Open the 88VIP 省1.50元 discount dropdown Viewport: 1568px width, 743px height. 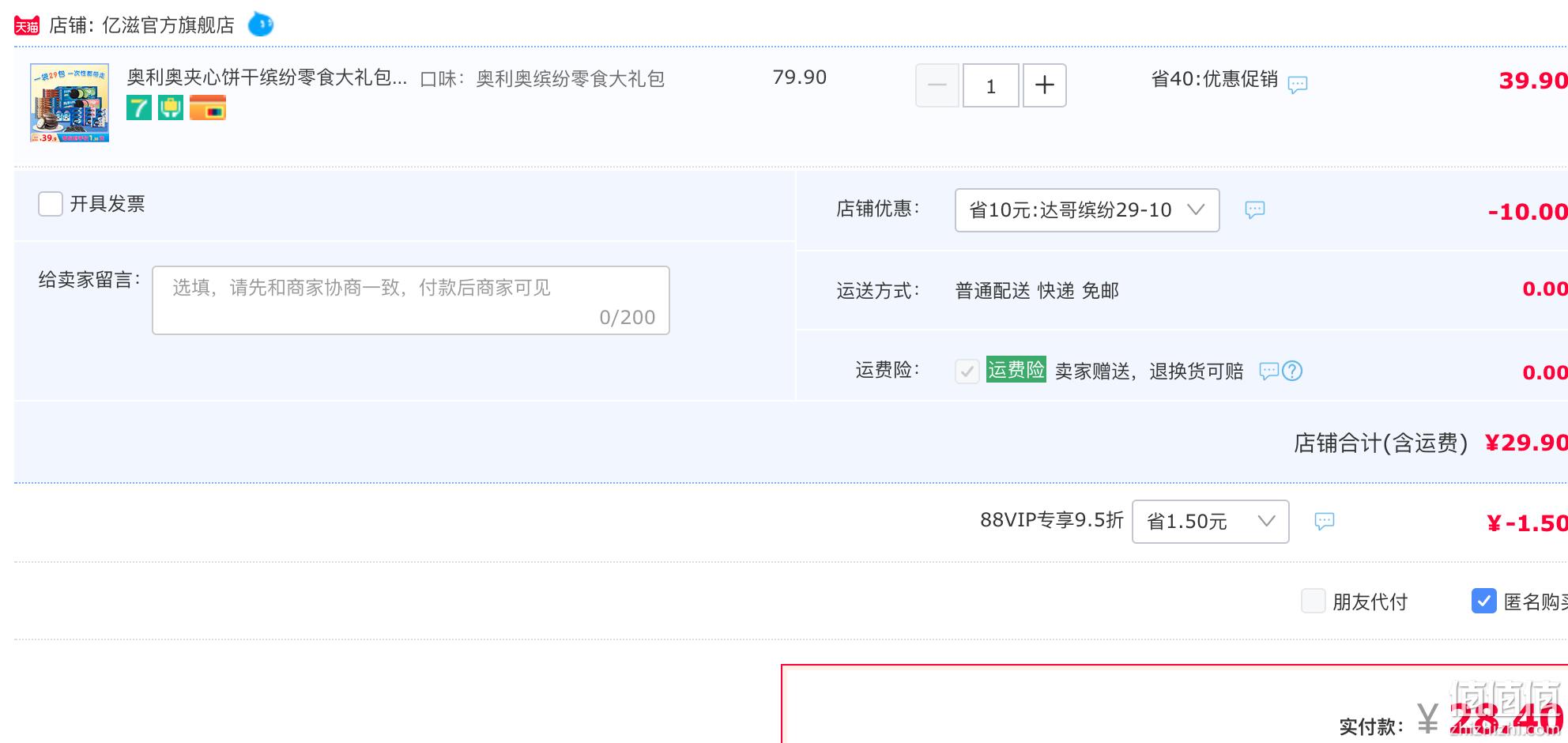(x=1211, y=522)
